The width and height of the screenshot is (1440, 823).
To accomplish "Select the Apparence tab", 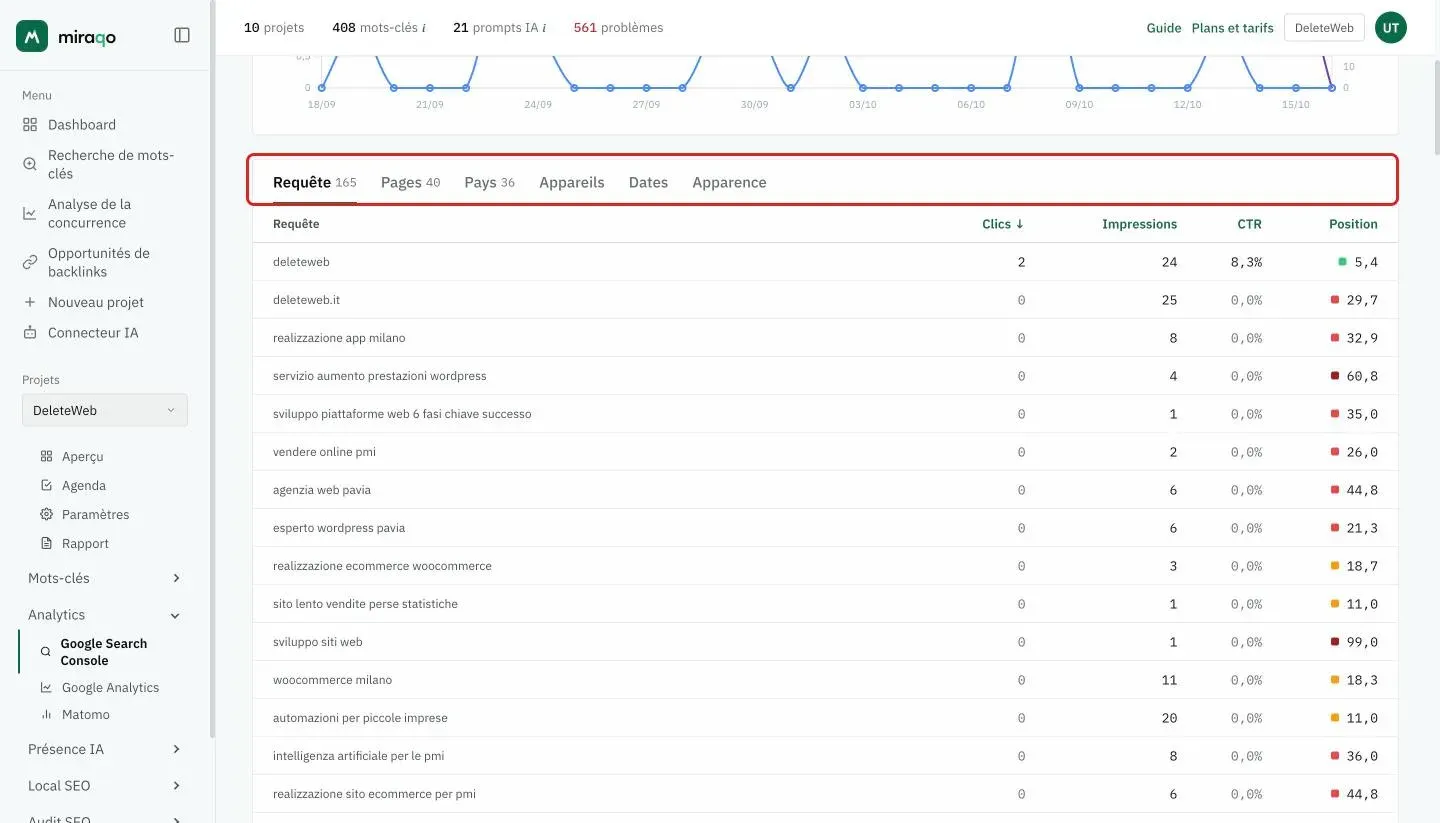I will click(x=729, y=182).
